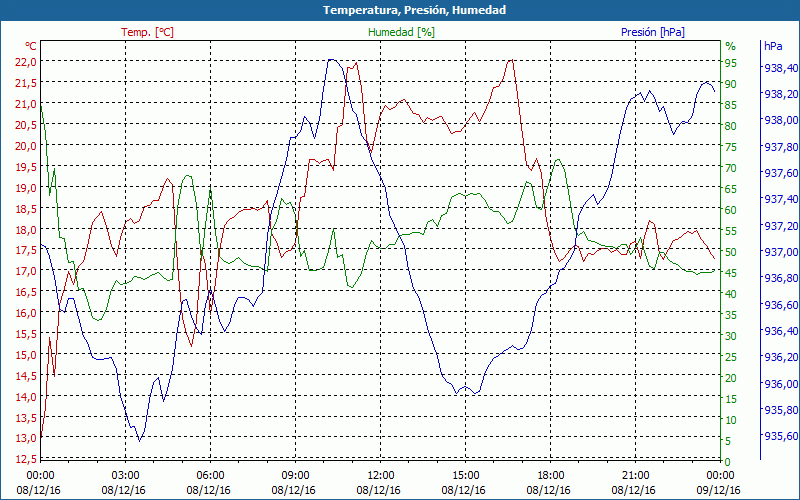The width and height of the screenshot is (800, 500).
Task: Click the '937,00' pressure axis value
Action: click(781, 252)
